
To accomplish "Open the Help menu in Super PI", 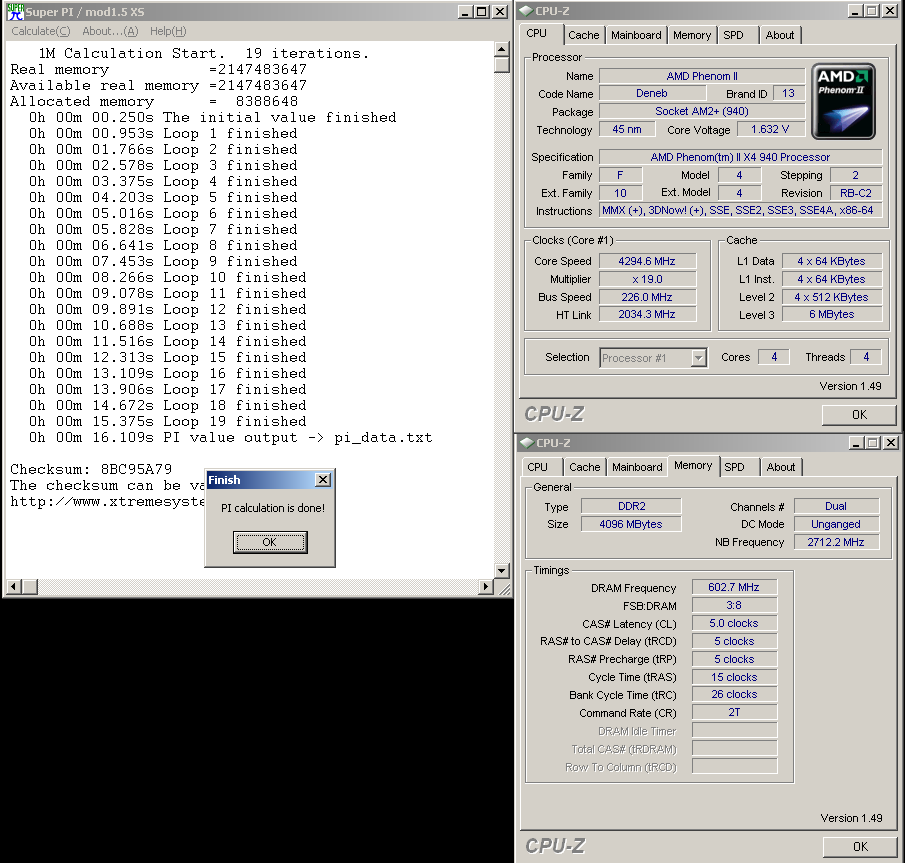I will coord(168,31).
